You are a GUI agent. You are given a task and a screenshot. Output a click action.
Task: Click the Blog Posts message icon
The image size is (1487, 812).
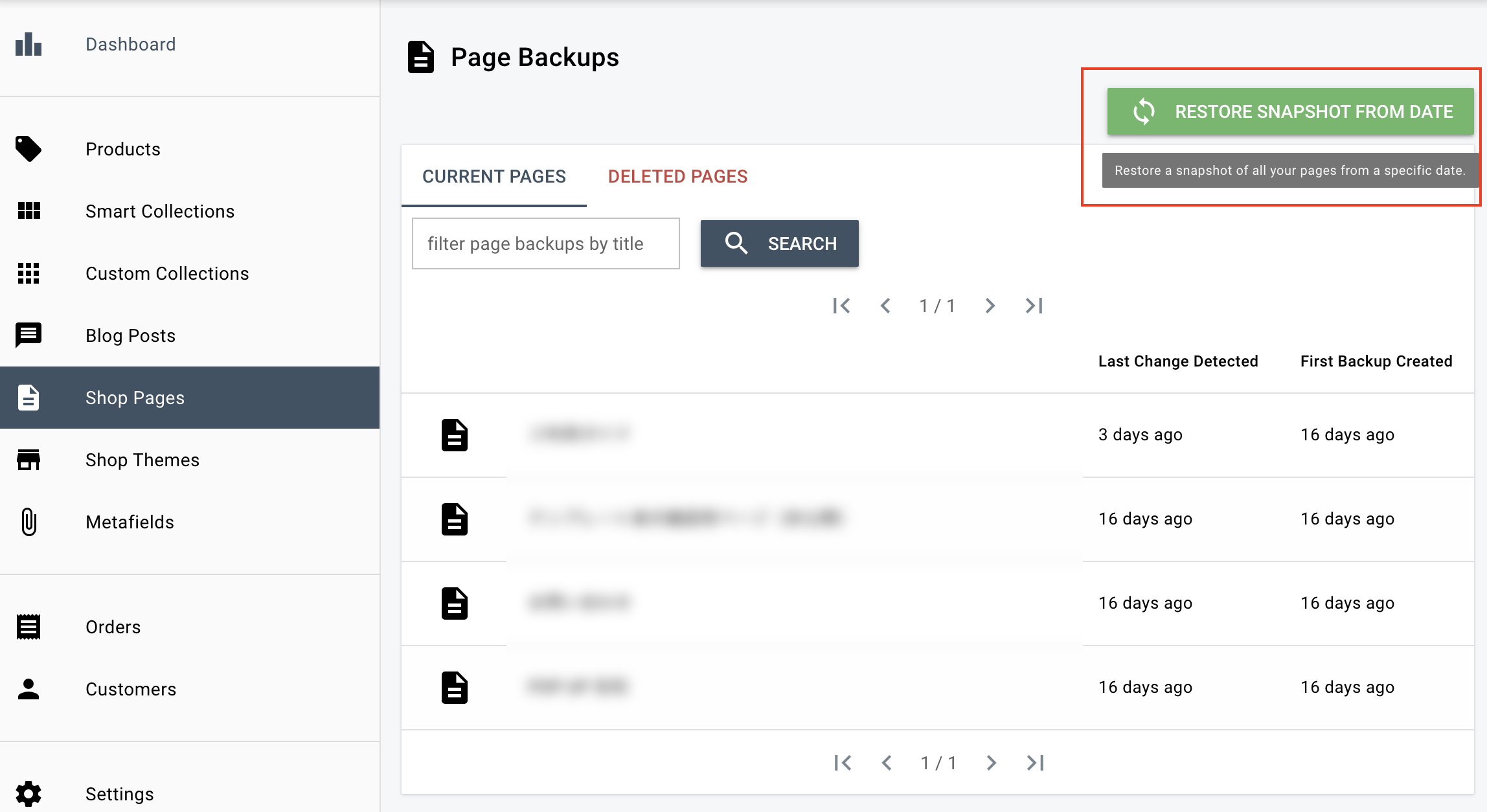[x=28, y=335]
